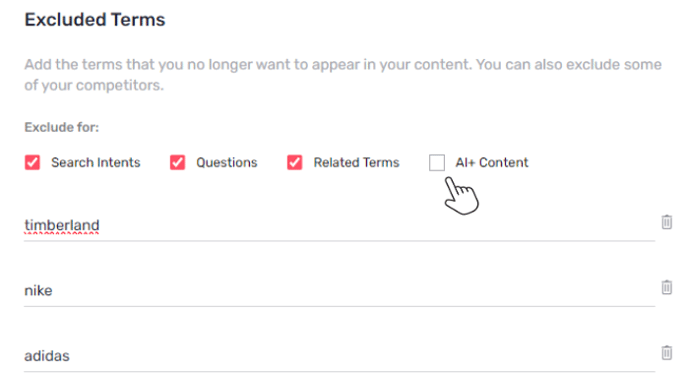
Task: Uncheck the Search Intents checkbox
Action: 32,162
